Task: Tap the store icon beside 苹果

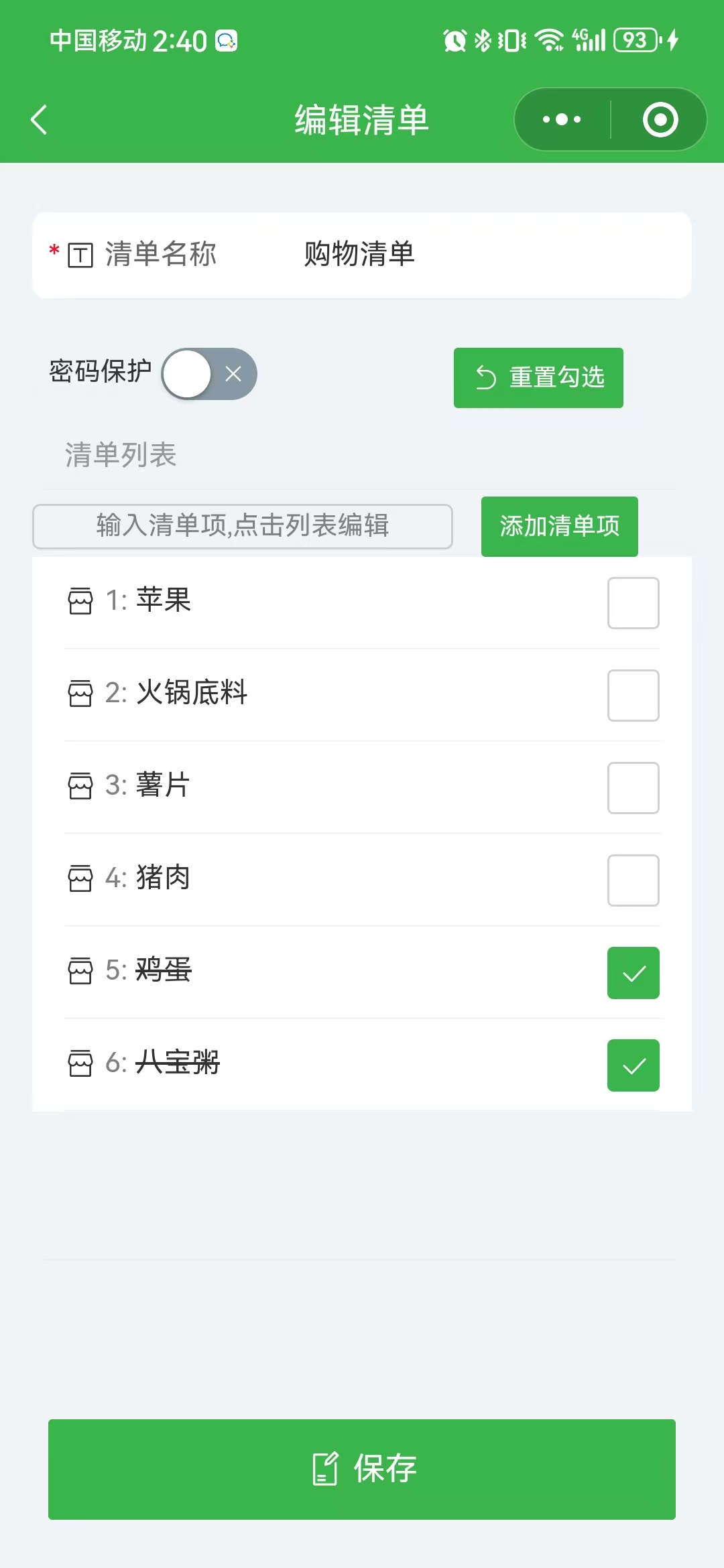Action: (x=80, y=601)
